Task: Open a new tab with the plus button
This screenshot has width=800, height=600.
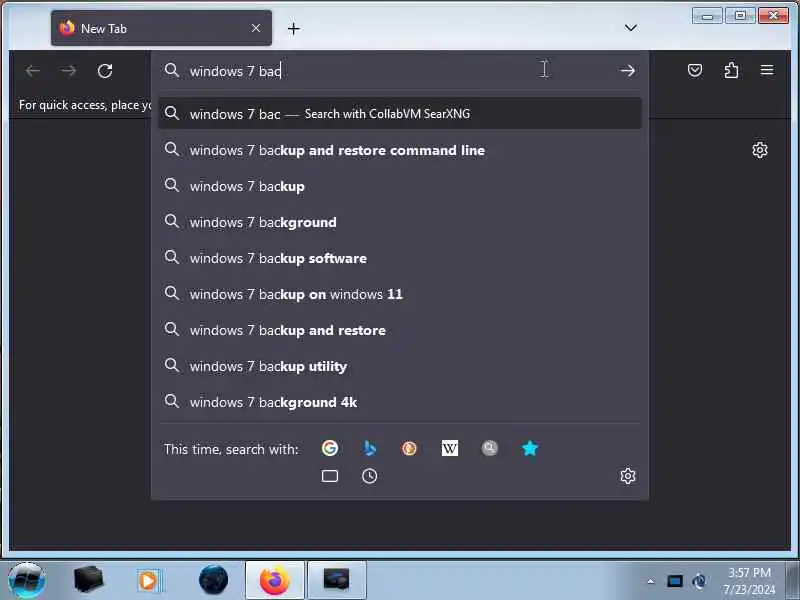Action: click(x=293, y=29)
